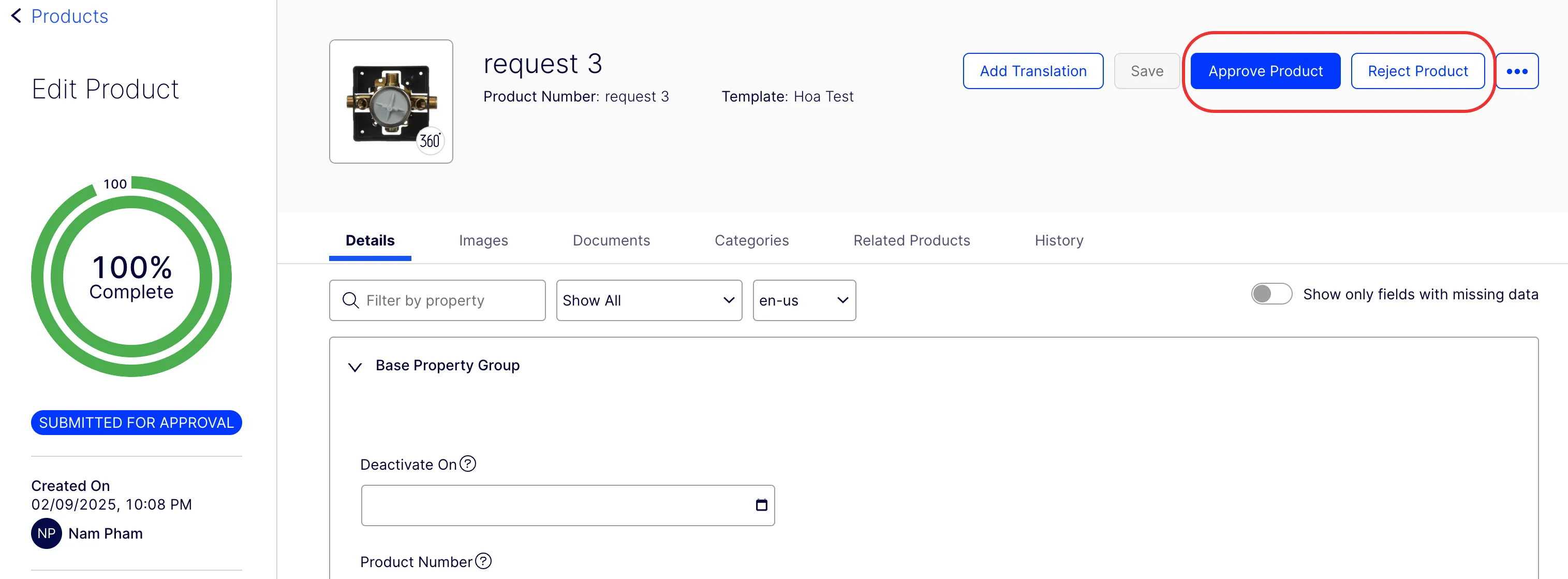The image size is (1568, 579).
Task: Open the en-us language dropdown
Action: 804,300
